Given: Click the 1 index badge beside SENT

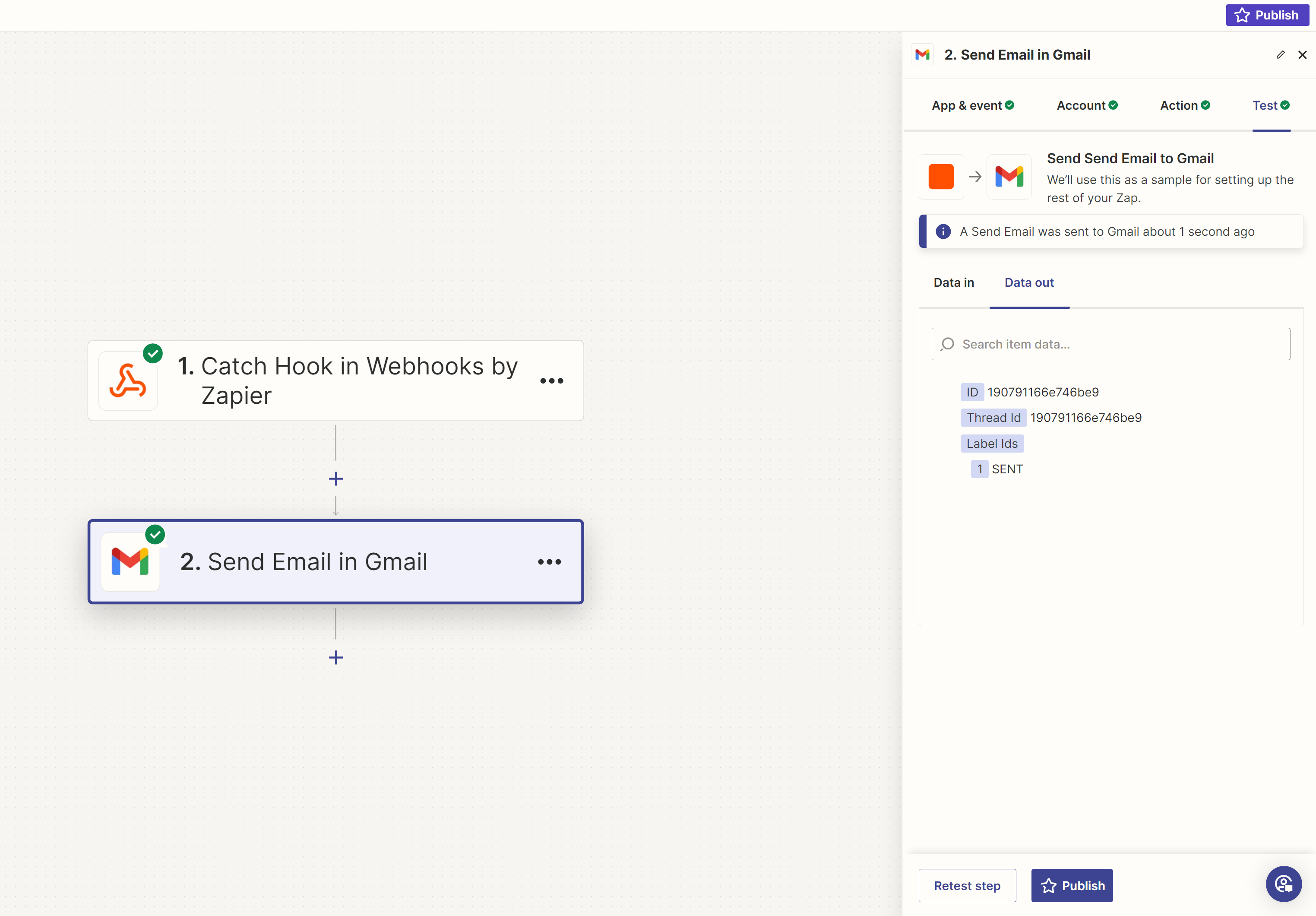Looking at the screenshot, I should pos(980,469).
